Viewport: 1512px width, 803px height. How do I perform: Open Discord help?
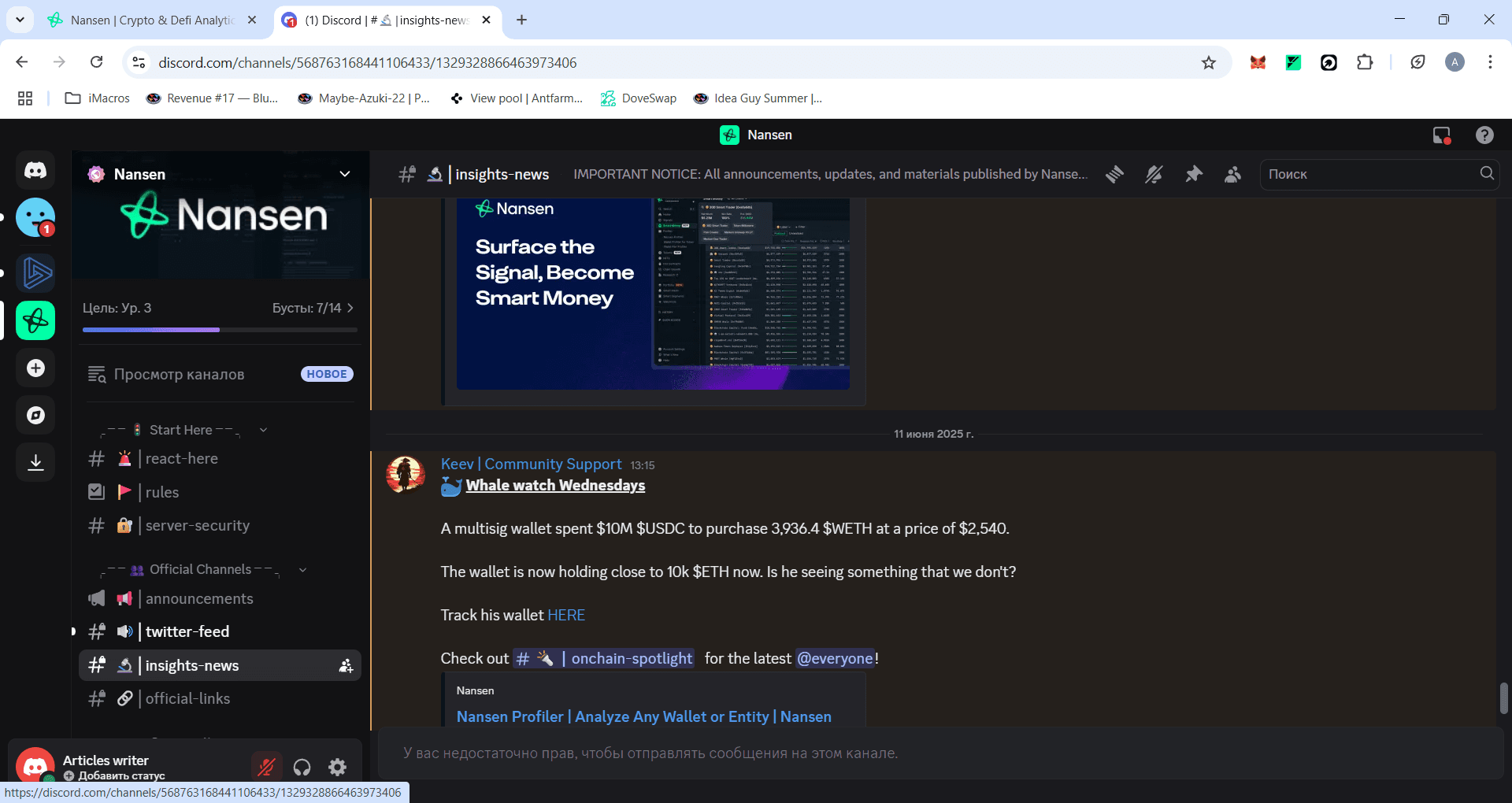(x=1484, y=135)
